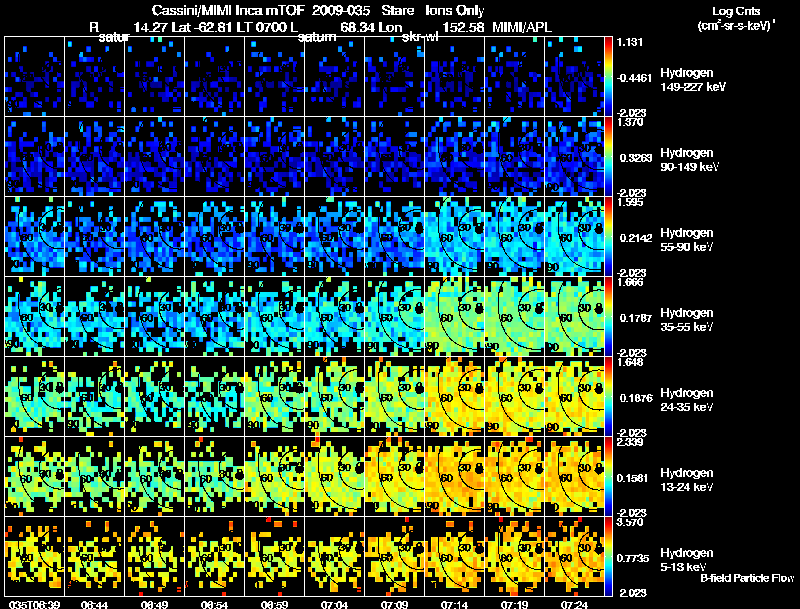The image size is (800, 609).
Task: Click the '1.131' color scale maximum
Action: click(x=630, y=42)
